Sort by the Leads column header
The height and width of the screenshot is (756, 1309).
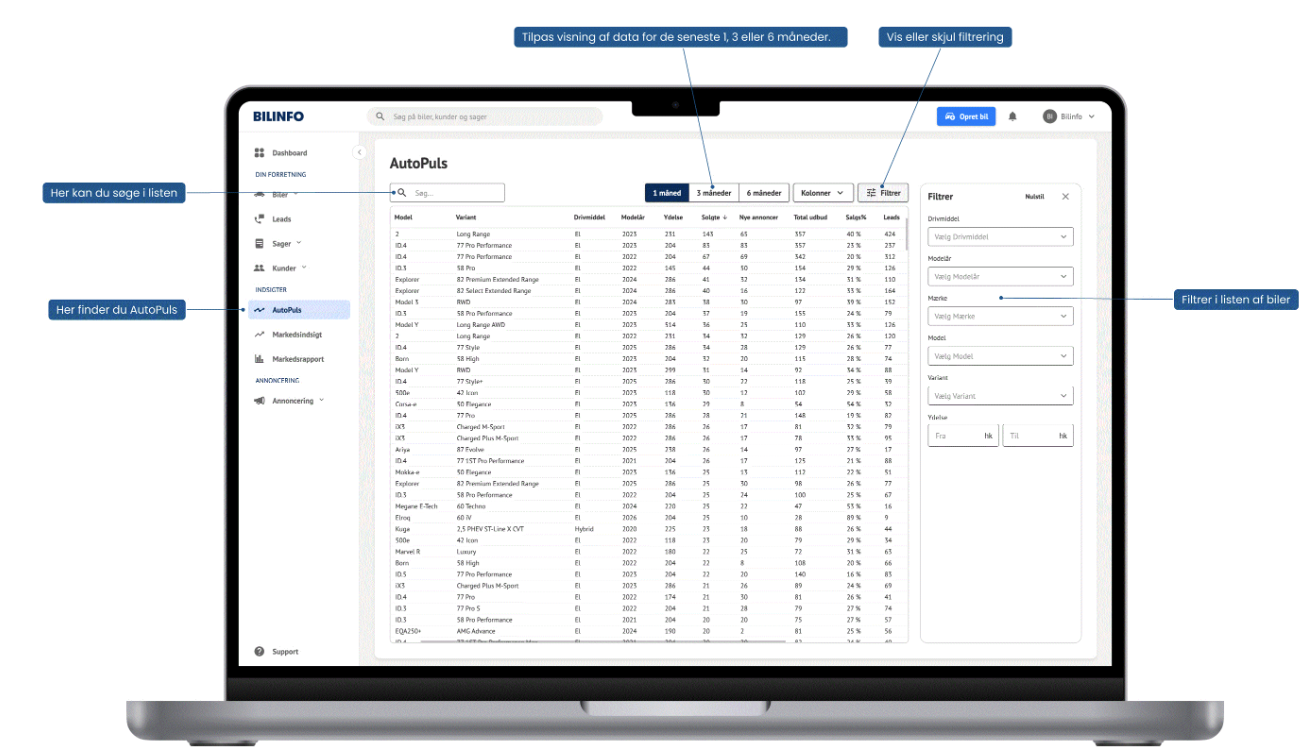pos(891,217)
